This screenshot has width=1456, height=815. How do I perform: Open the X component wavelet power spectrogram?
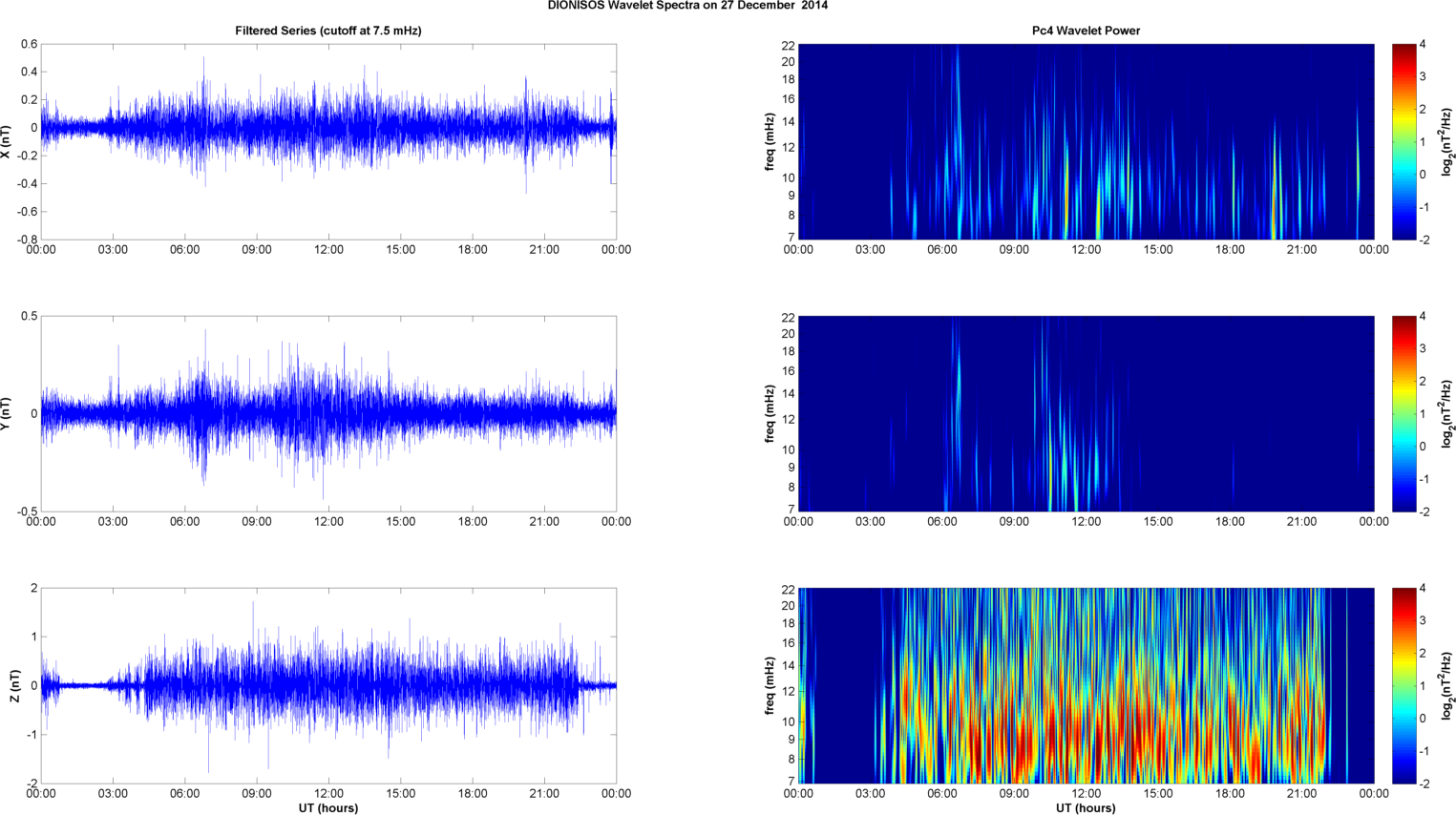1086,141
